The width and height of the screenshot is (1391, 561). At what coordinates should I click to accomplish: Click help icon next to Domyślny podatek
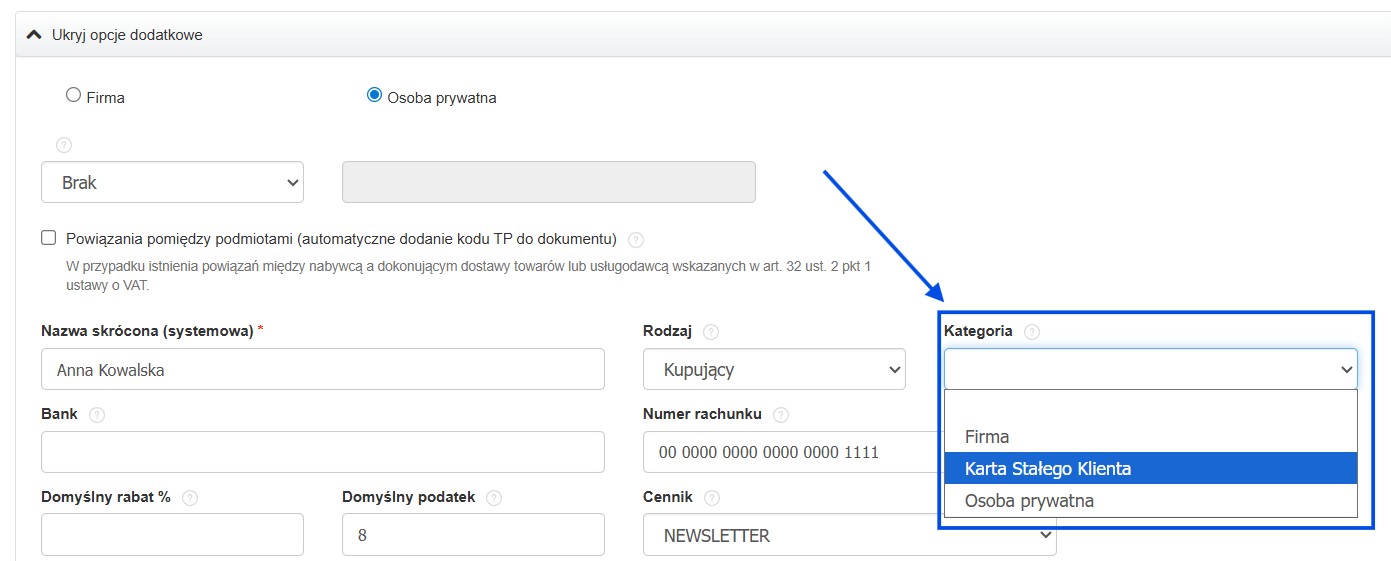494,498
